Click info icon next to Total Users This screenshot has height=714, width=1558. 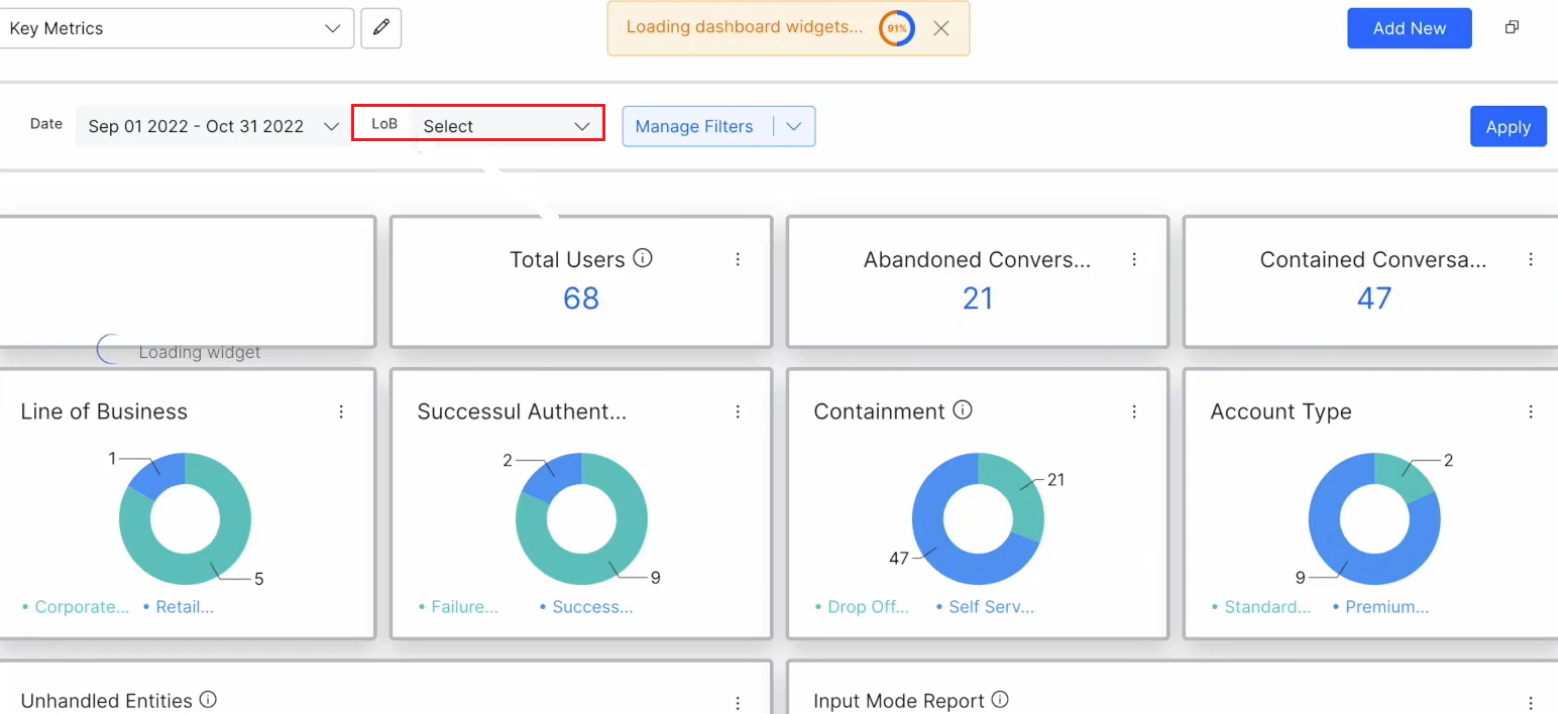tap(643, 258)
